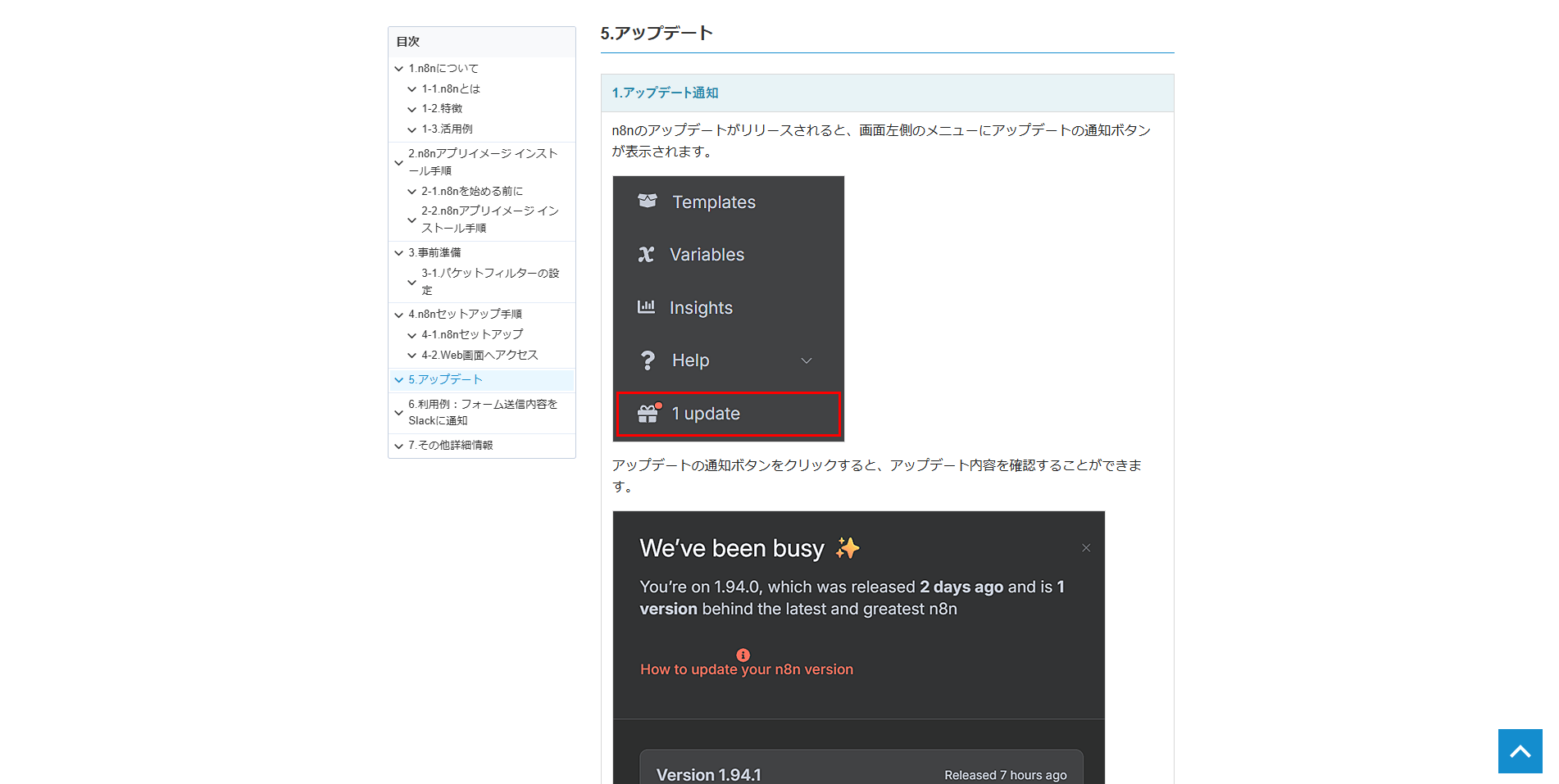
Task: Click the Version 1.94.1 release card
Action: pyautogui.click(x=861, y=770)
